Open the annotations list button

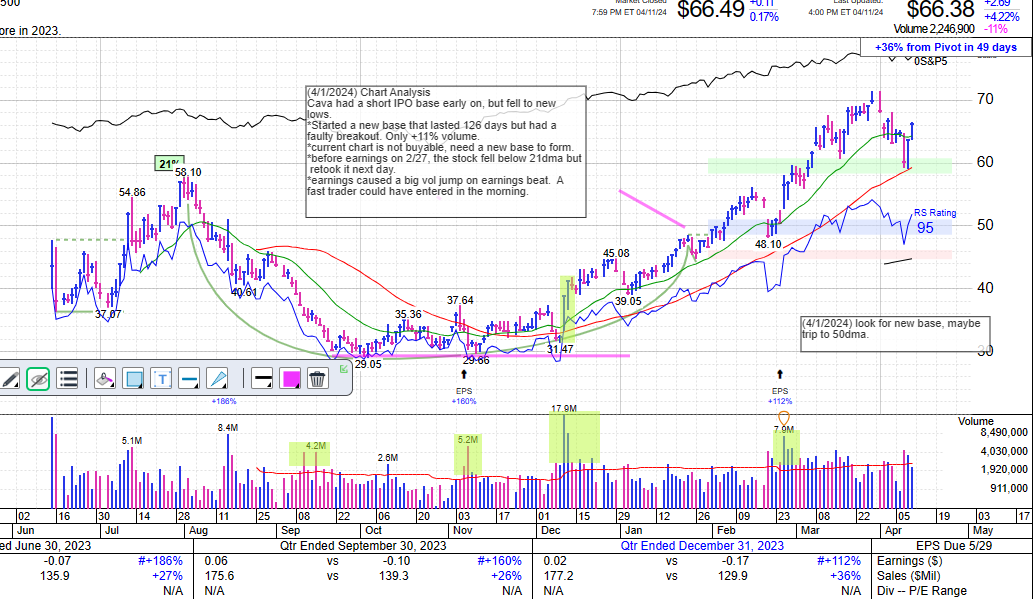pos(67,379)
